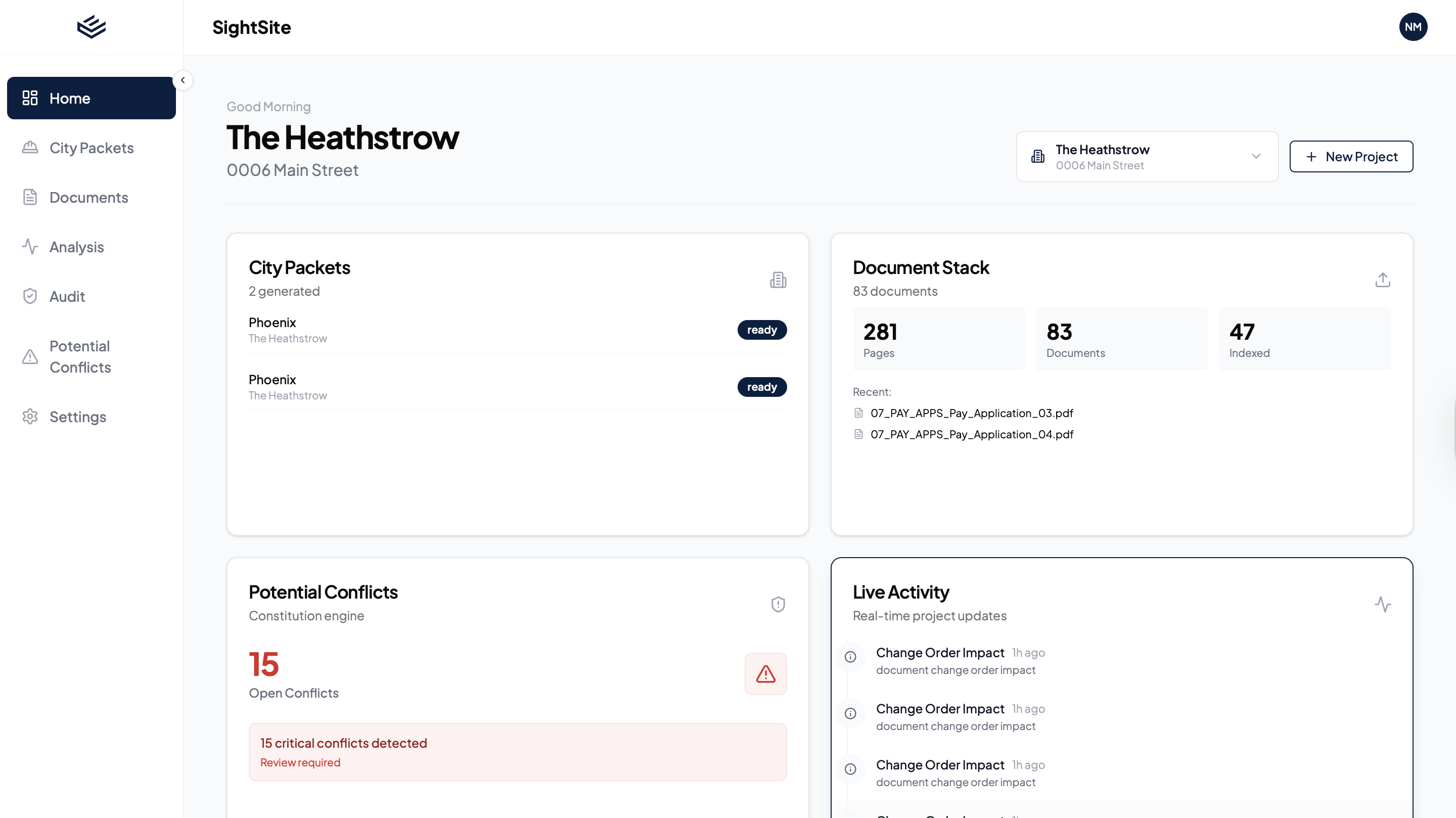Select the Home icon in the sidebar
The width and height of the screenshot is (1456, 818).
[30, 98]
